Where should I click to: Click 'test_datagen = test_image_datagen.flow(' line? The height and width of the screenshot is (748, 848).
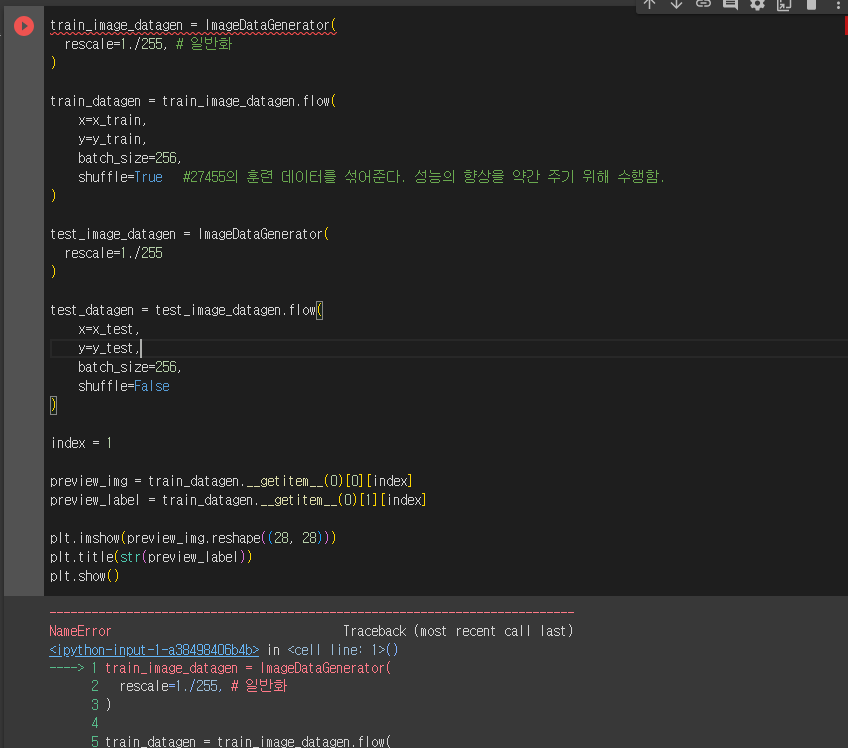point(186,310)
